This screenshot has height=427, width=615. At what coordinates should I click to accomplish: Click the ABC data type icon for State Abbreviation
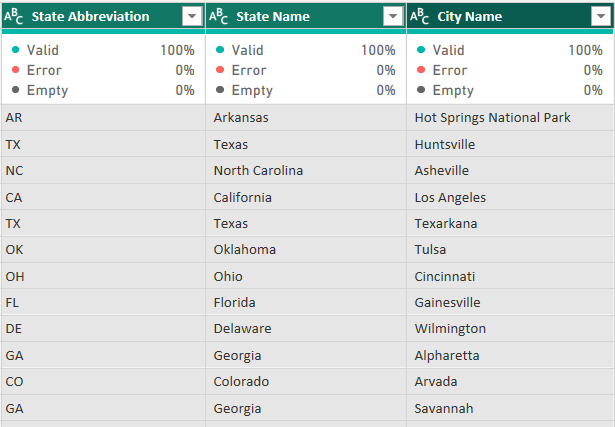click(x=13, y=16)
